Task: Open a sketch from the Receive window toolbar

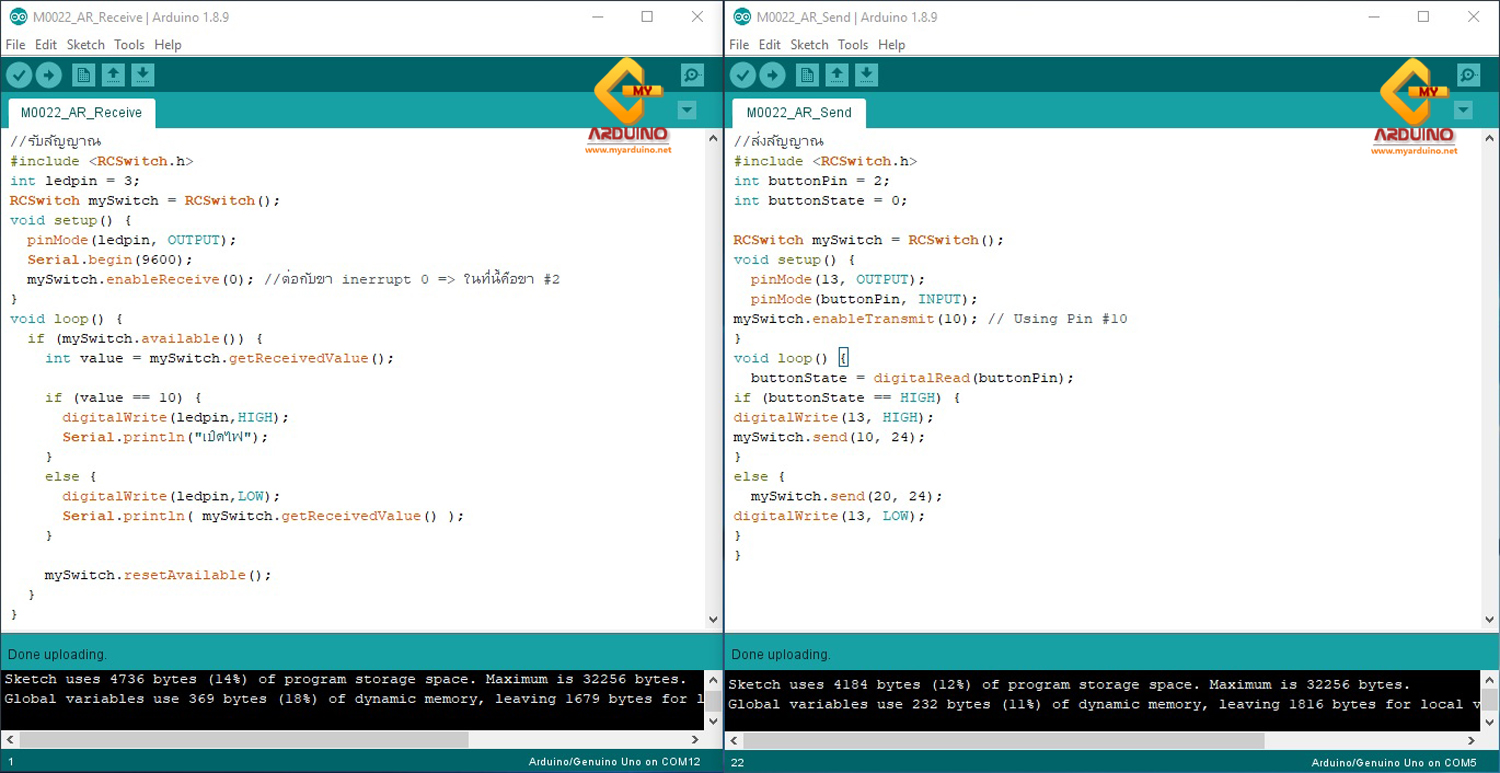Action: (112, 74)
